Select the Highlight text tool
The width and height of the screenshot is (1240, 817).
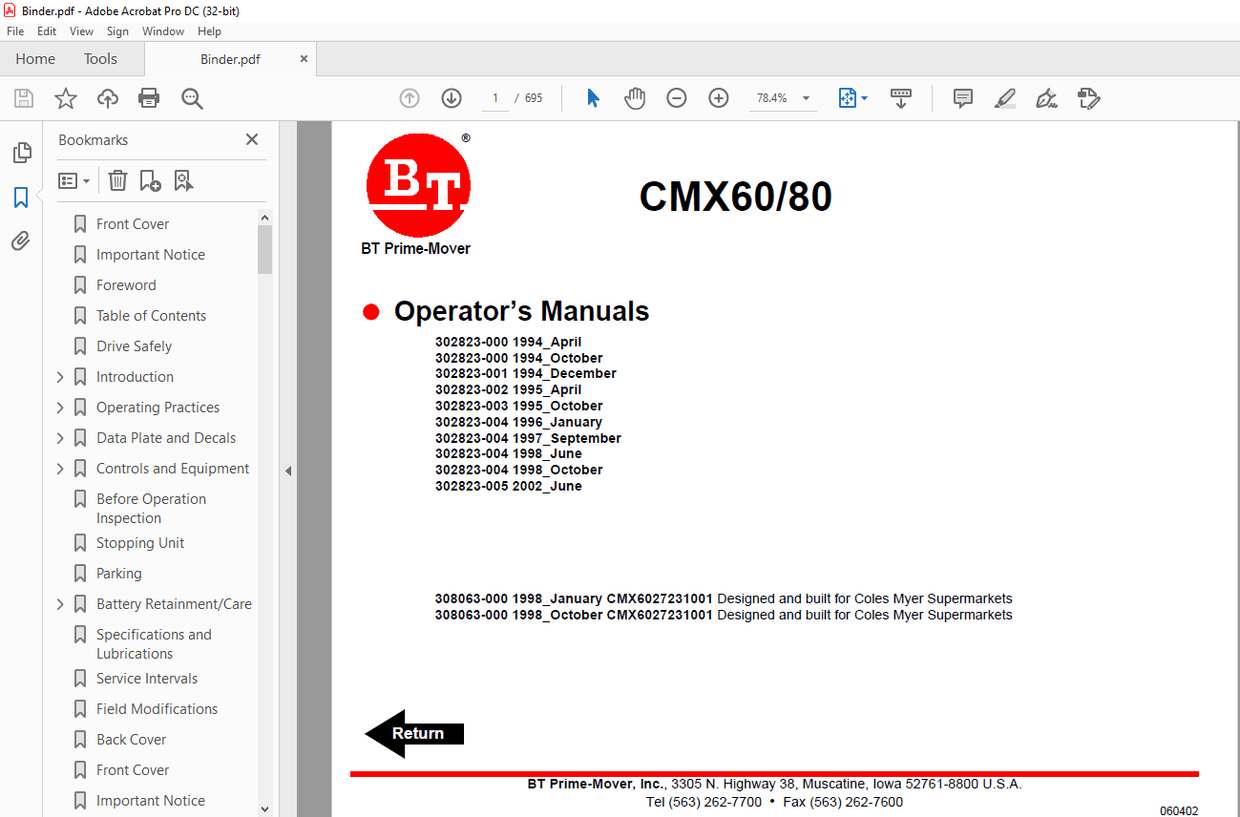click(1004, 98)
